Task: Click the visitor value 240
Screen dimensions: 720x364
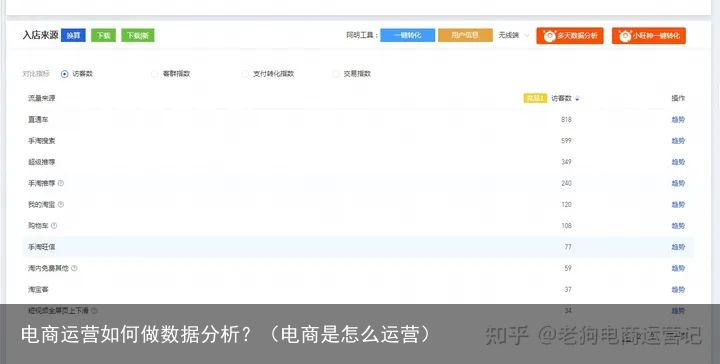Action: pyautogui.click(x=566, y=183)
